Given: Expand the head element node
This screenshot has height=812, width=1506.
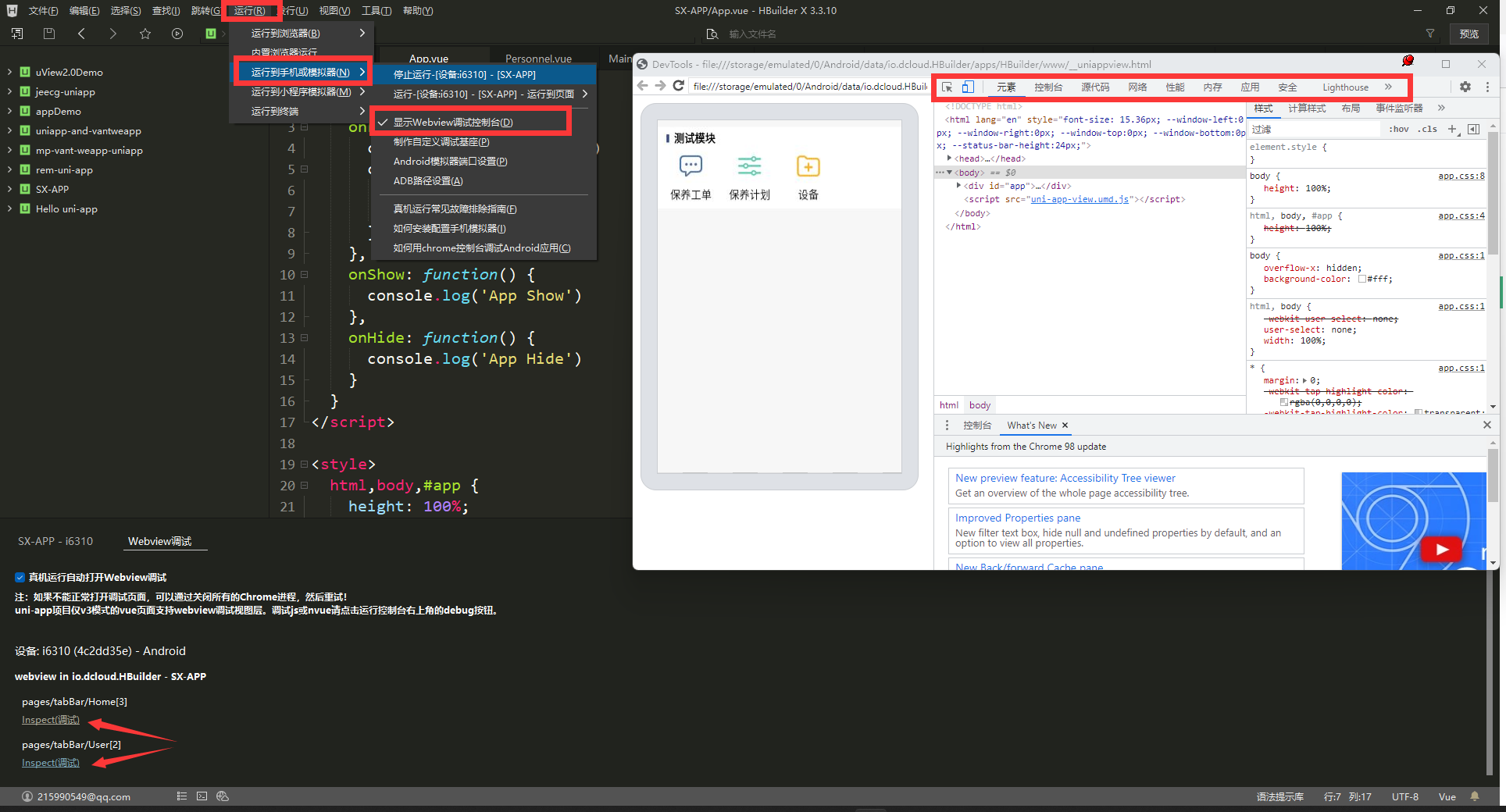Looking at the screenshot, I should click(x=950, y=158).
